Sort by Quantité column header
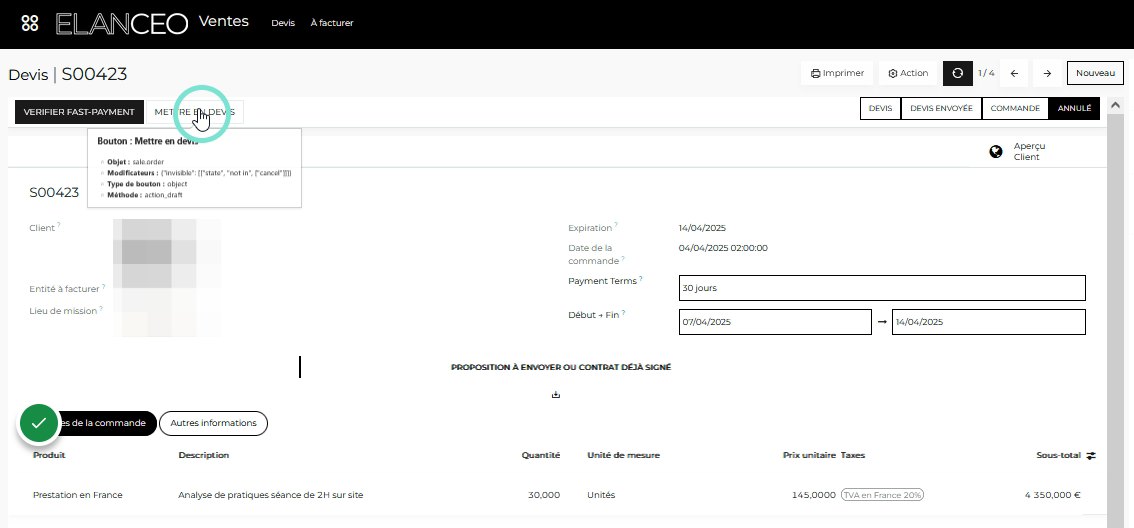1134x528 pixels. [x=541, y=455]
